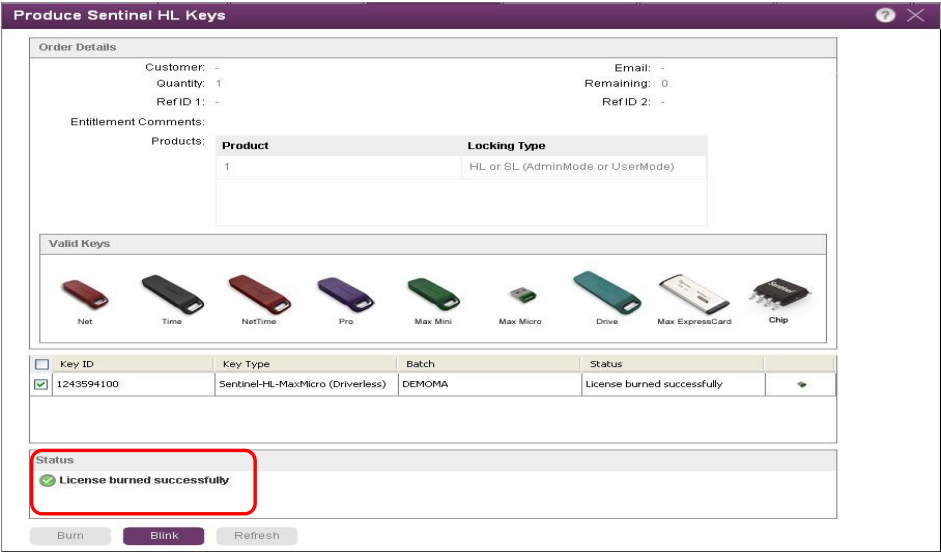Select the black Time key icon
The image size is (941, 553).
pyautogui.click(x=171, y=293)
